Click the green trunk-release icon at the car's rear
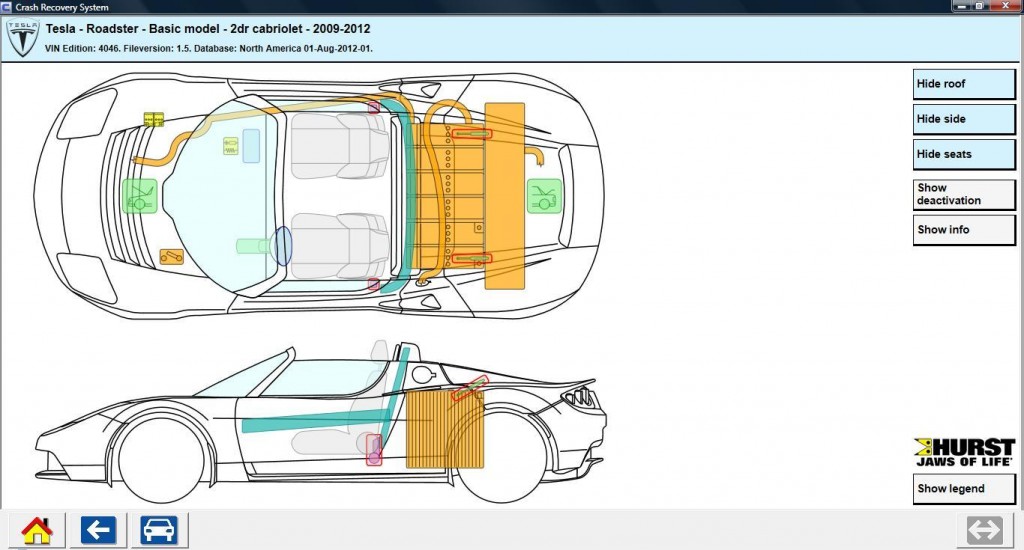This screenshot has height=550, width=1024. point(544,194)
